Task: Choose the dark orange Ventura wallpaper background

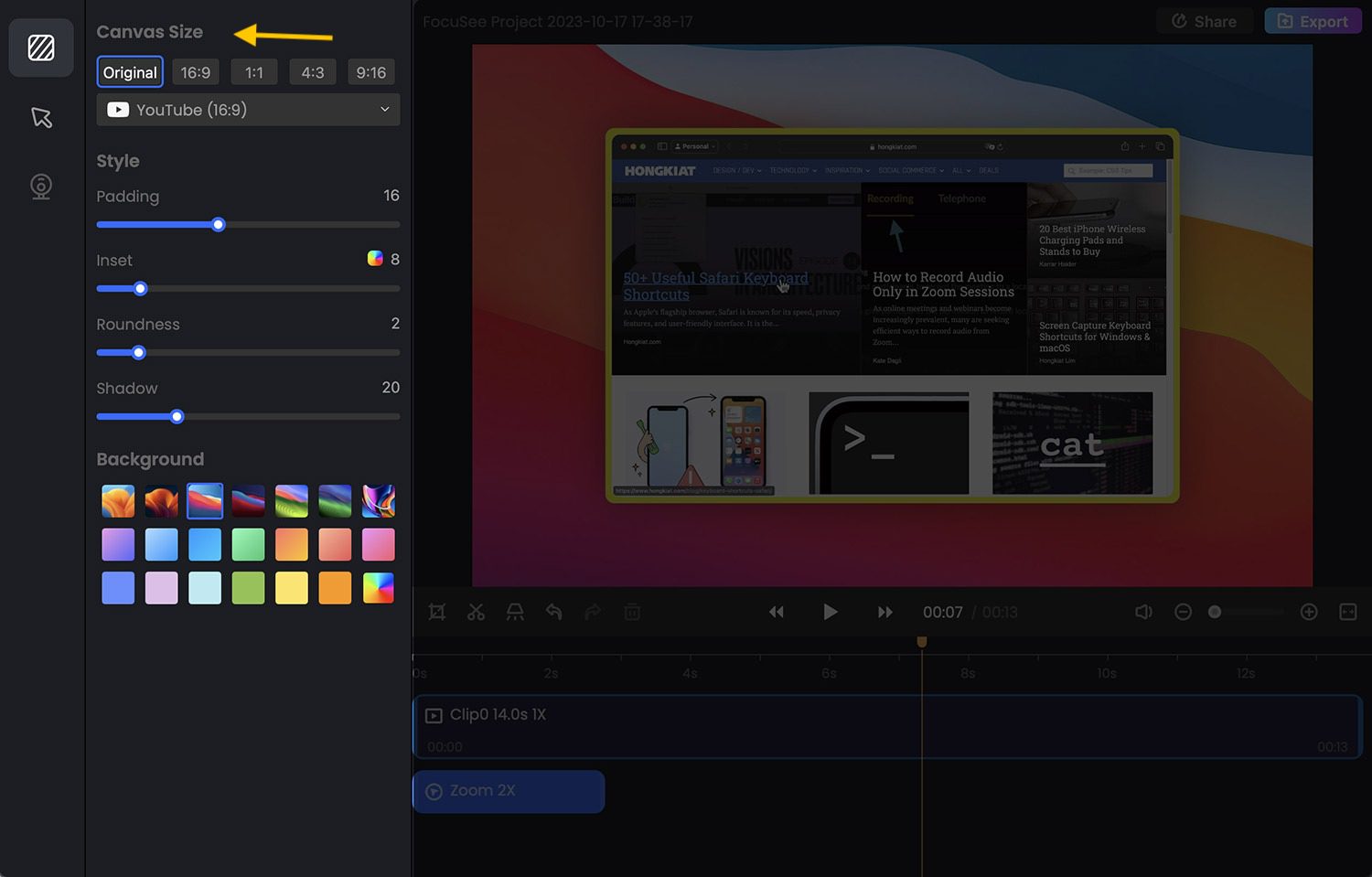Action: [162, 501]
